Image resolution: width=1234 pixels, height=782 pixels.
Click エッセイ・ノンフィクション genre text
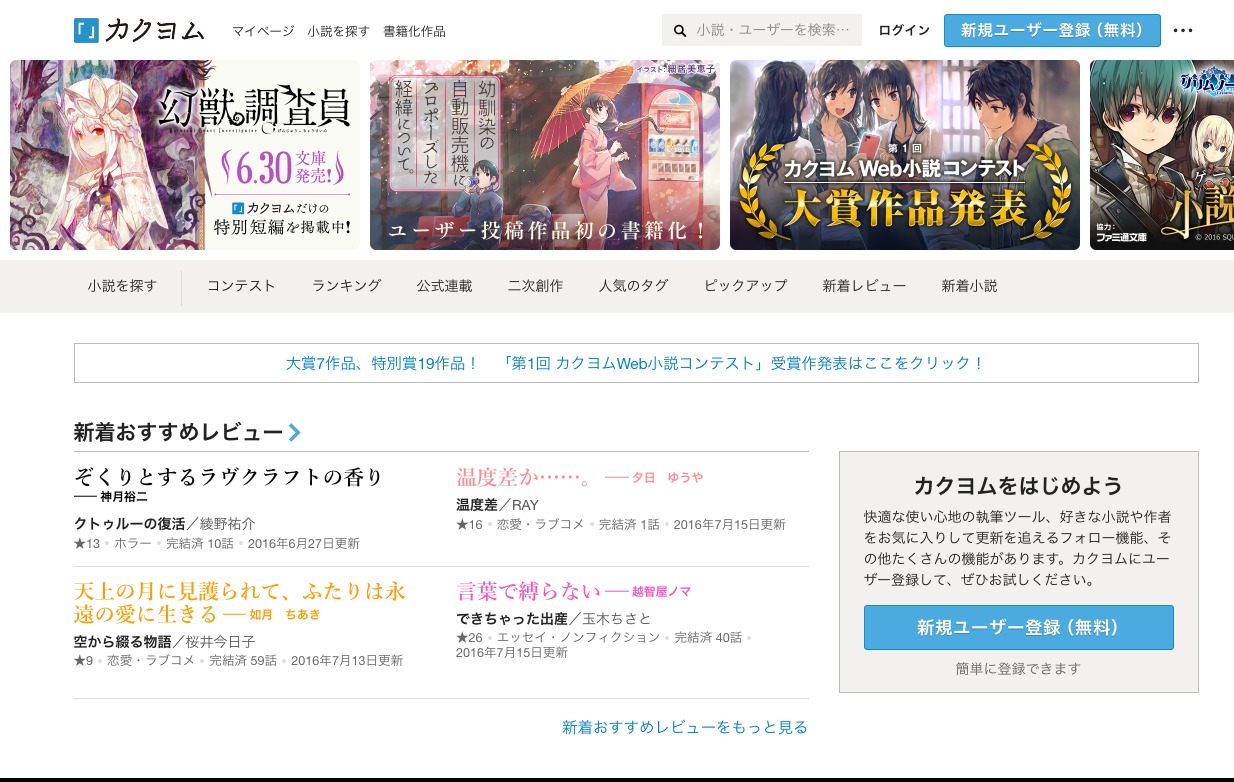click(x=579, y=637)
